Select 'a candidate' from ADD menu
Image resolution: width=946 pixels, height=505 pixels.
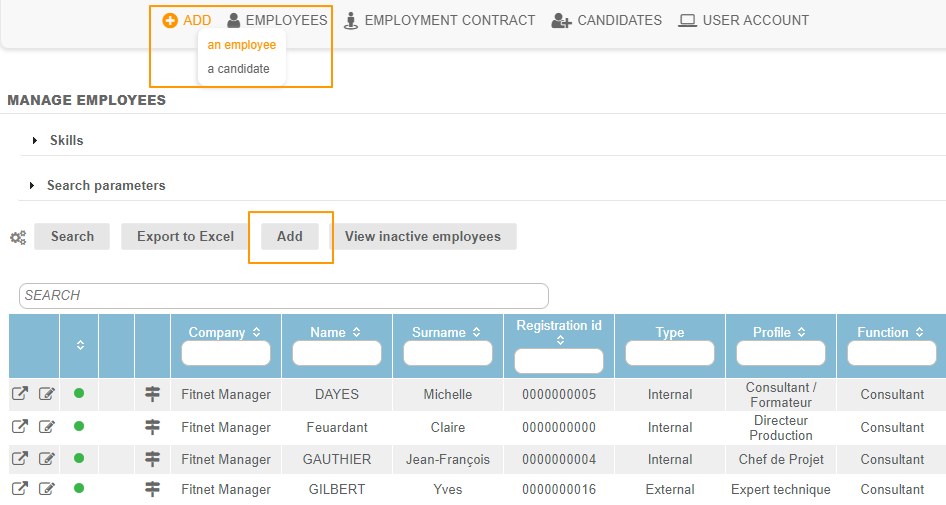[x=238, y=69]
